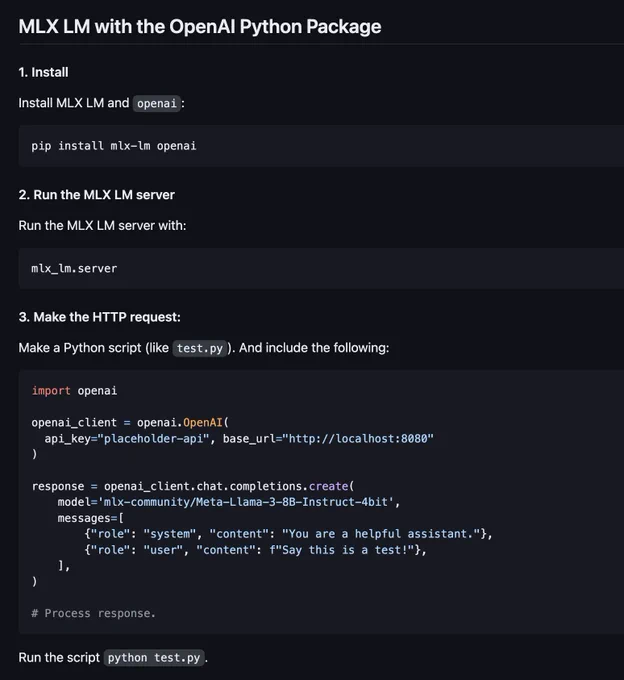
Task: Click the "mlx_lm.server" command line
Action: click(74, 268)
